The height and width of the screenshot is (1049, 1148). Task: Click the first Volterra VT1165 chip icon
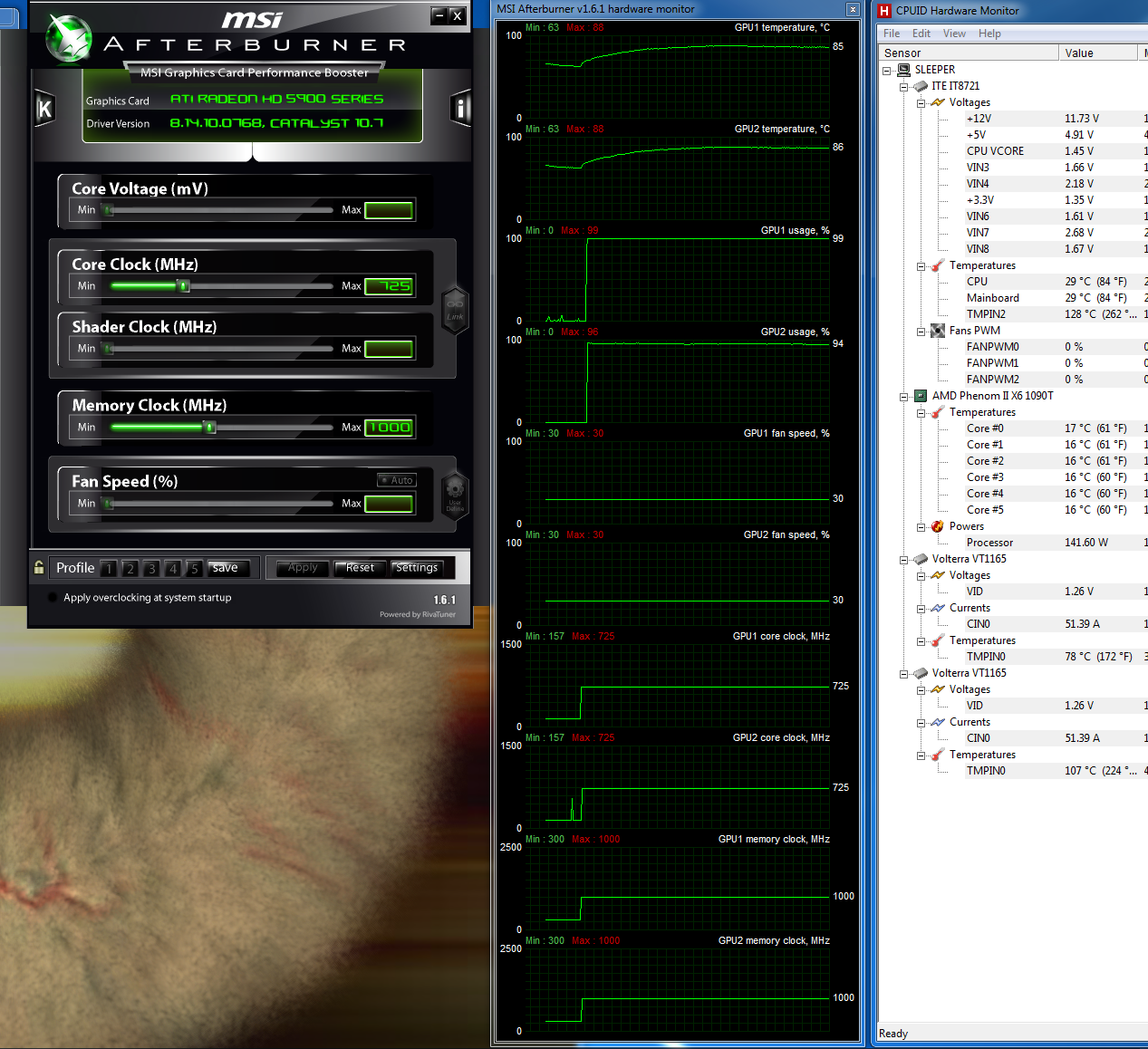click(921, 559)
